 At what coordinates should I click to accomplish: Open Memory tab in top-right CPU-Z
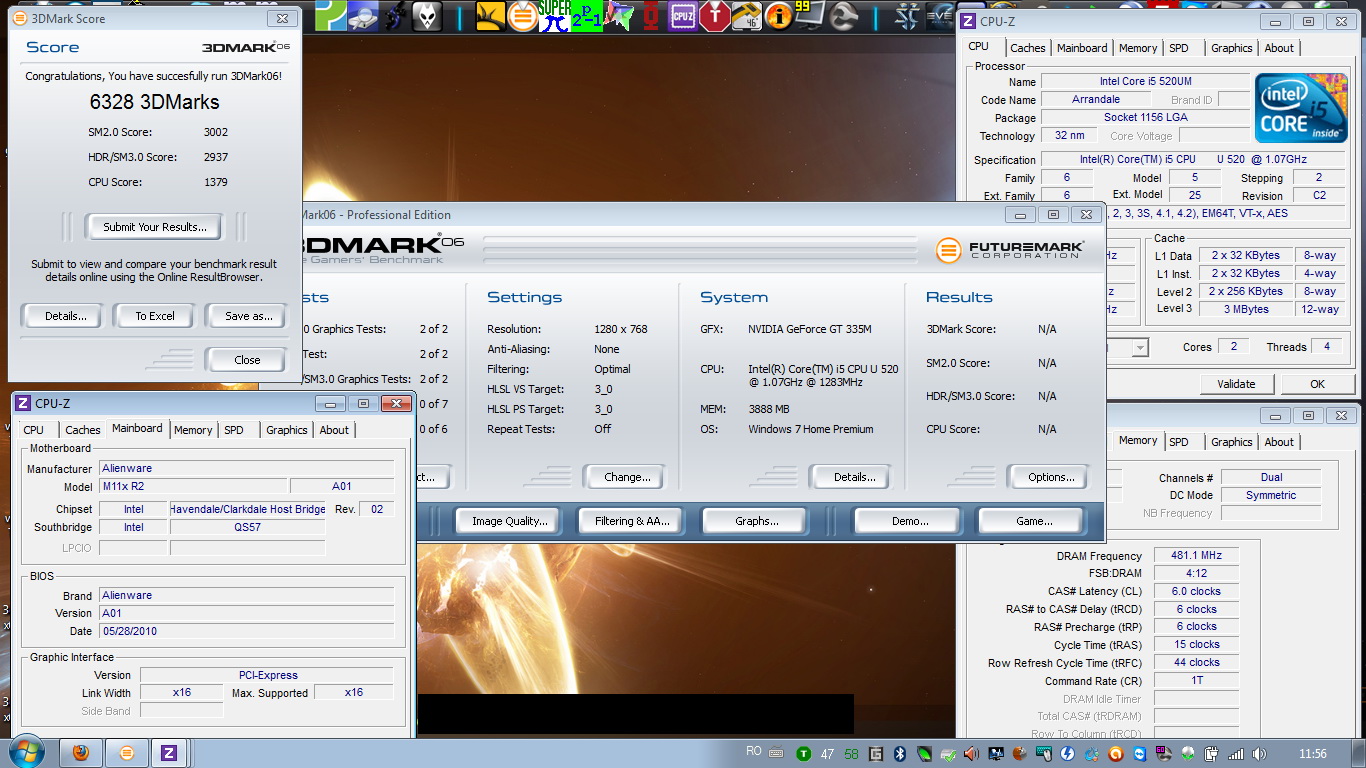click(1138, 48)
